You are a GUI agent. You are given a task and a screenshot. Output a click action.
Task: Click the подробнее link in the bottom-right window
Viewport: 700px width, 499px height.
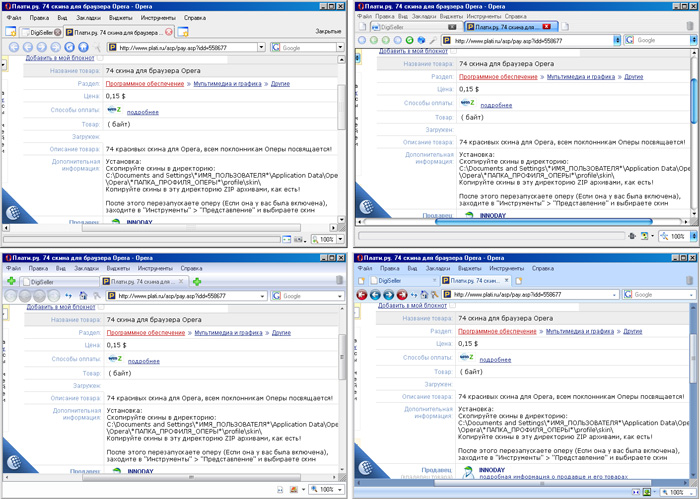[495, 360]
